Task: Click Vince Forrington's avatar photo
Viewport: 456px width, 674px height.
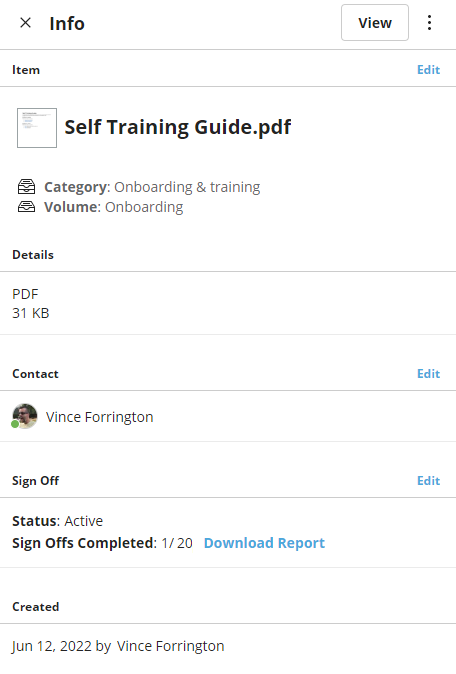Action: click(x=25, y=416)
